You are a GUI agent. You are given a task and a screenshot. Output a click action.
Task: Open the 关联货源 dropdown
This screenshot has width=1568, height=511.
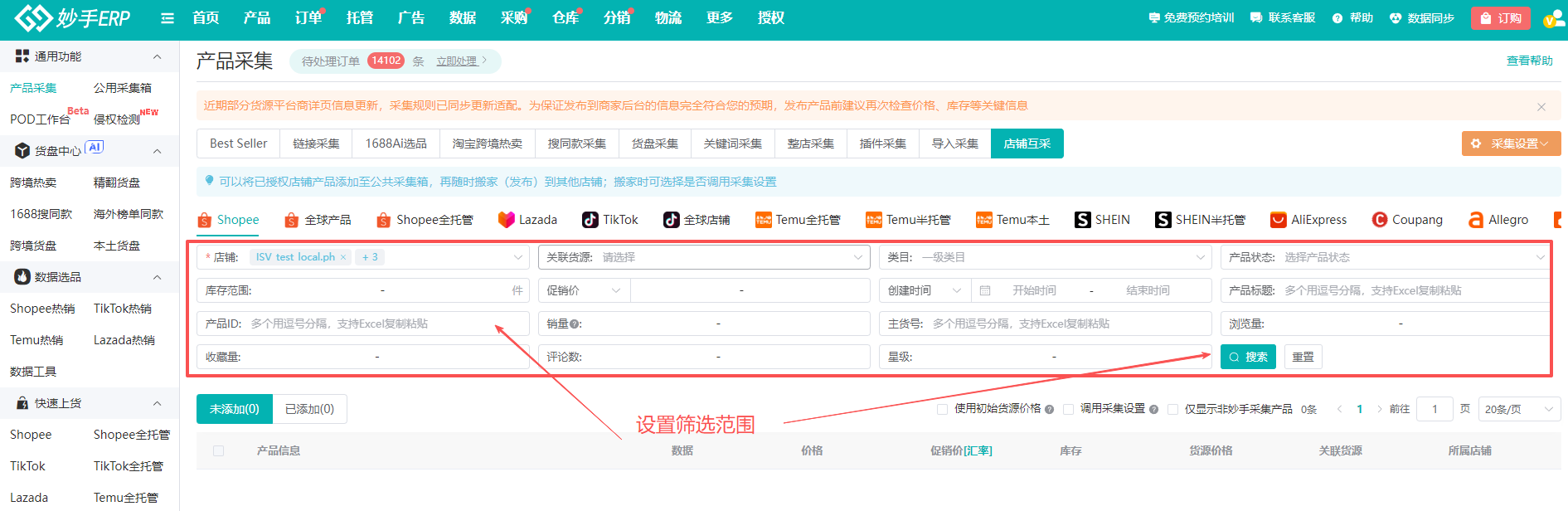[x=704, y=257]
